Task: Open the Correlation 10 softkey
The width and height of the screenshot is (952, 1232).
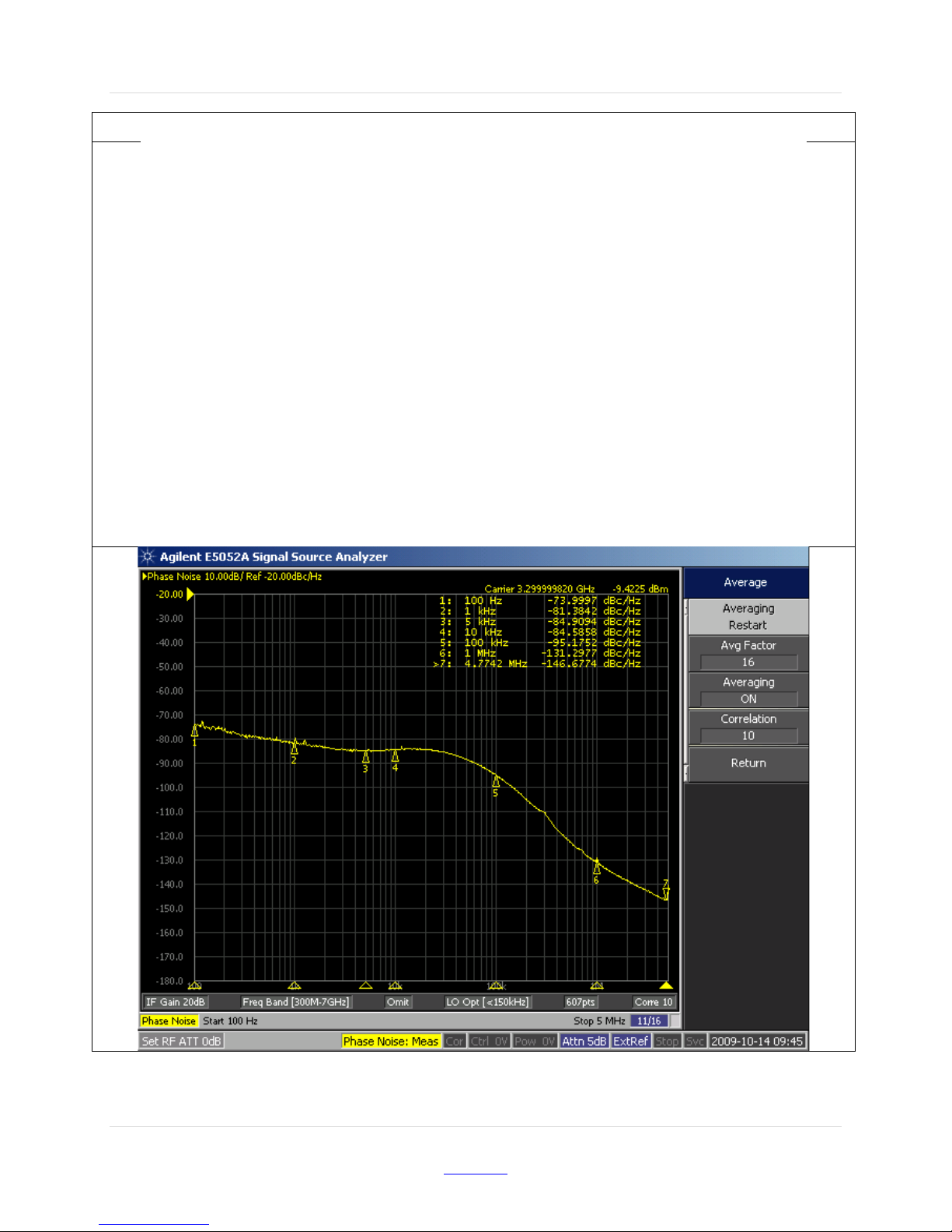Action: tap(748, 727)
